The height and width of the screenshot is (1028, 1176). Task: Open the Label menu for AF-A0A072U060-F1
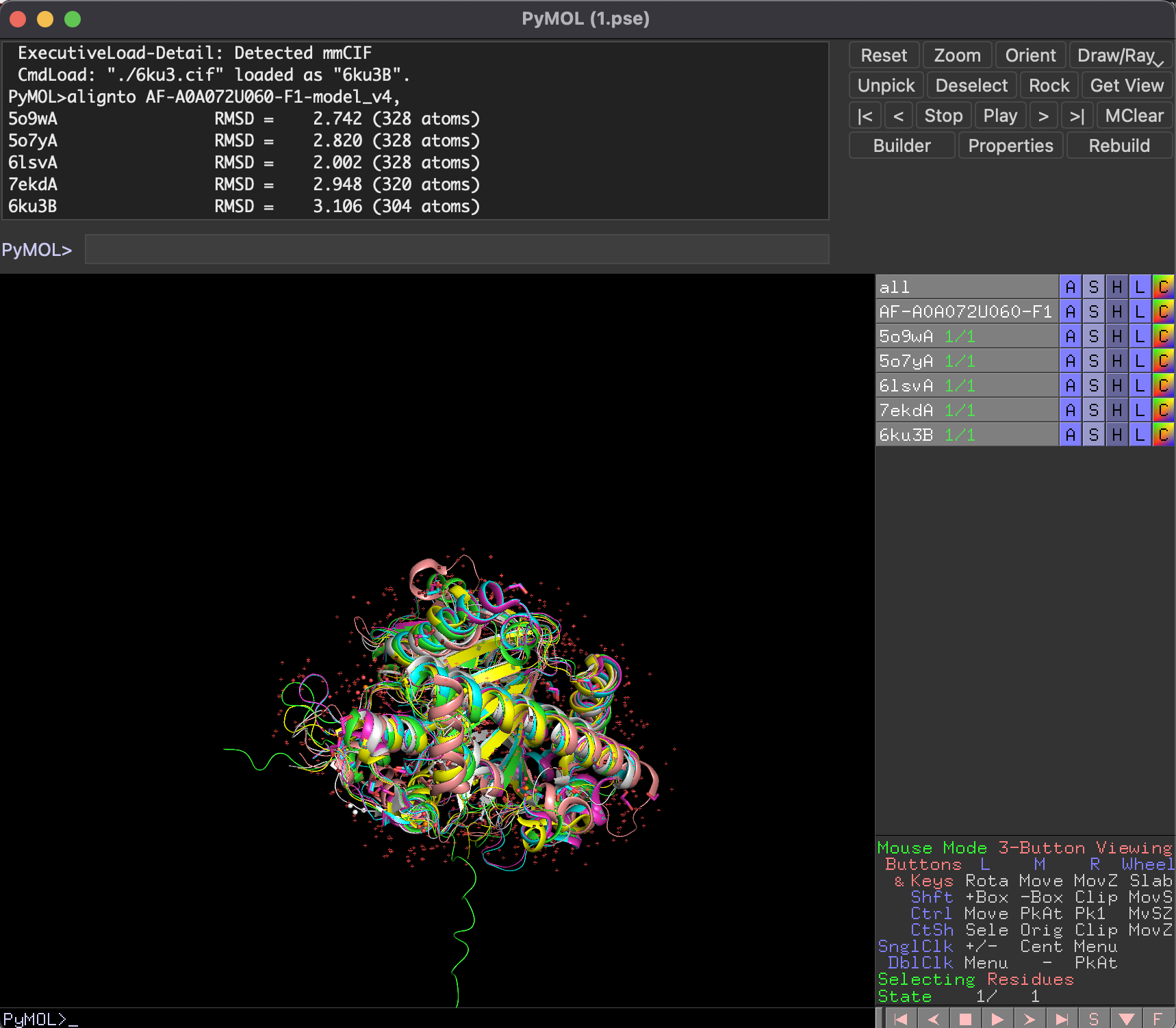pos(1140,311)
